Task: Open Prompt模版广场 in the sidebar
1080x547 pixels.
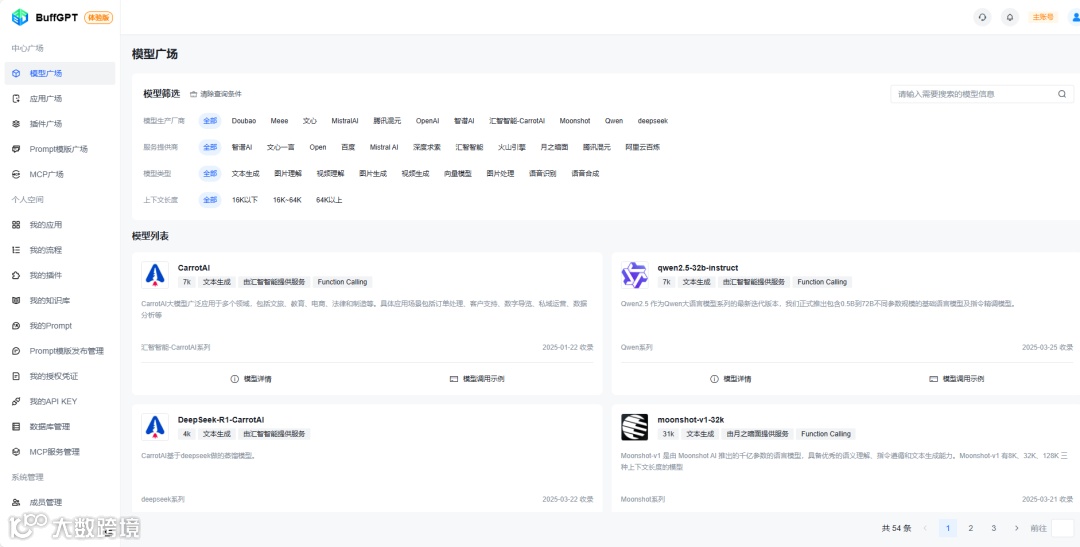Action: click(60, 149)
